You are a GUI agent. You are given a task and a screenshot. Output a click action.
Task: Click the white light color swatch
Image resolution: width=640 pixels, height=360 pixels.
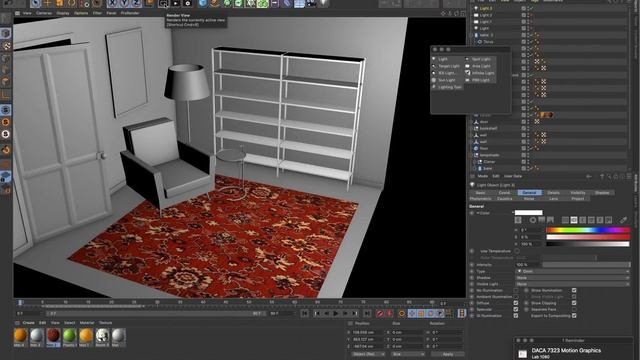[529, 213]
